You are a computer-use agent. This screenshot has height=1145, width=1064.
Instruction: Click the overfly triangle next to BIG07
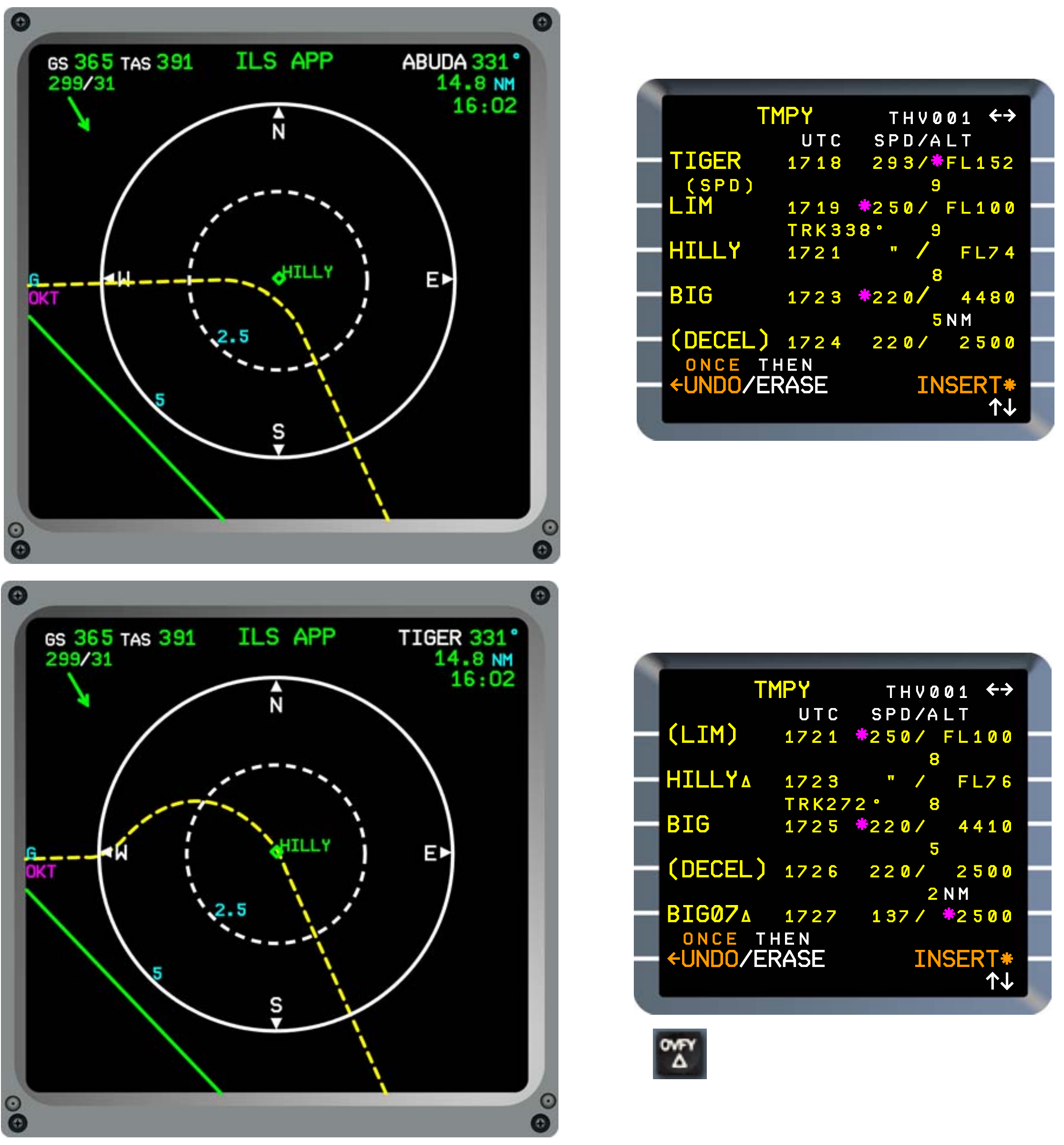pyautogui.click(x=745, y=916)
